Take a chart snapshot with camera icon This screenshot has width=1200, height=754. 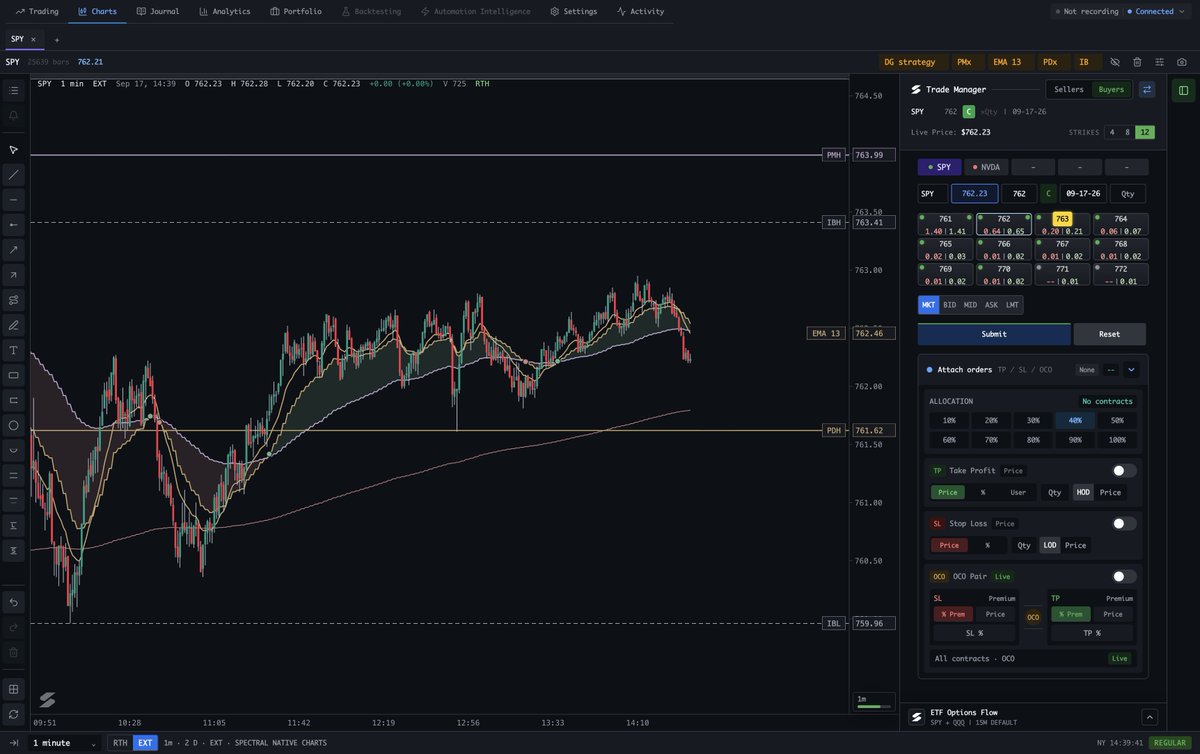click(x=1182, y=62)
